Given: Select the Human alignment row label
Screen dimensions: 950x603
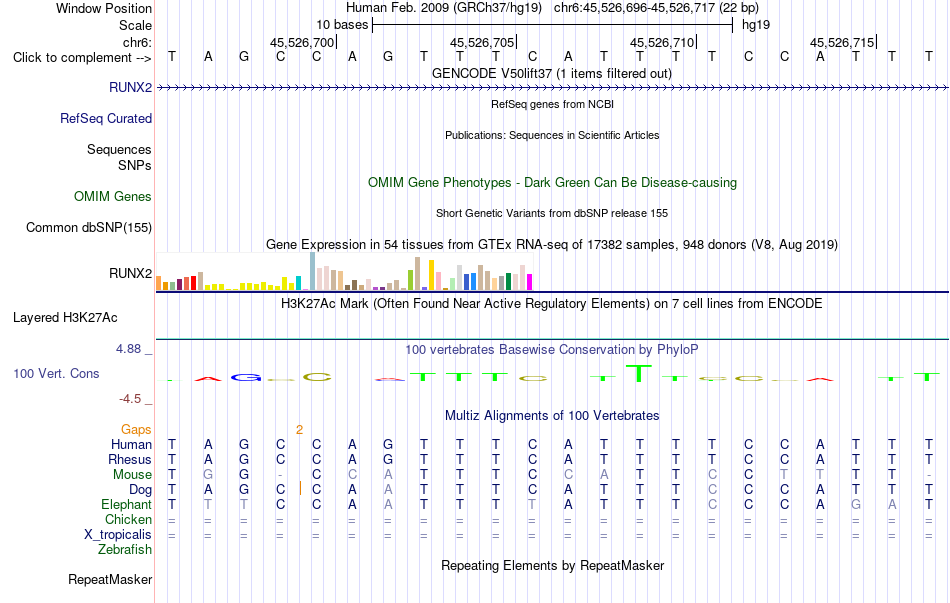Looking at the screenshot, I should (131, 444).
